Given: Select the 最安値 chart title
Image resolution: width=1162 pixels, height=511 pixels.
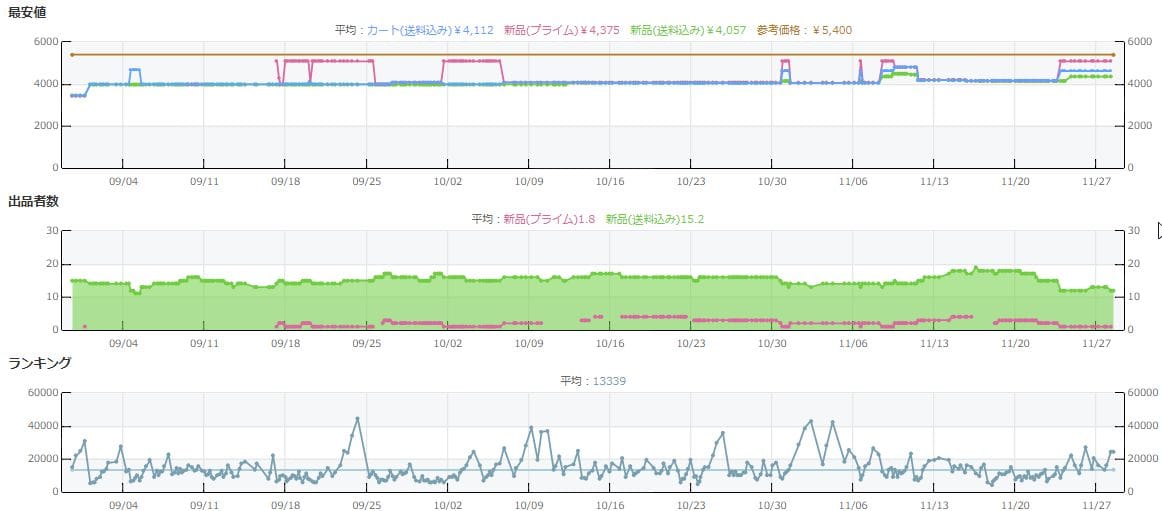Looking at the screenshot, I should click(x=27, y=12).
